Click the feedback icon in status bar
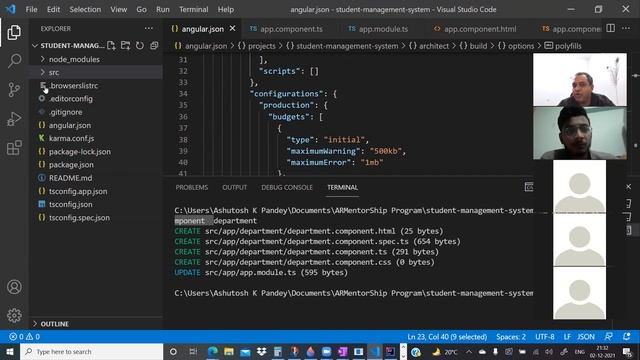This screenshot has height=360, width=640. point(608,337)
